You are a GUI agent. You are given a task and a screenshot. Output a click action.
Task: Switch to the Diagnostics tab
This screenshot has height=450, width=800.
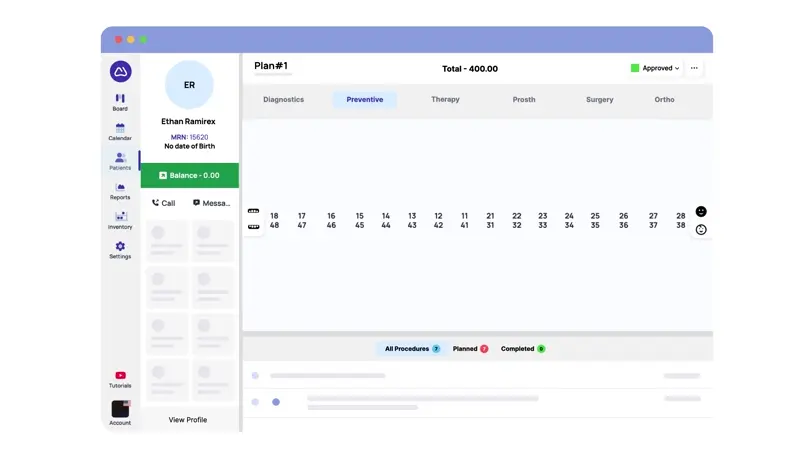(283, 100)
